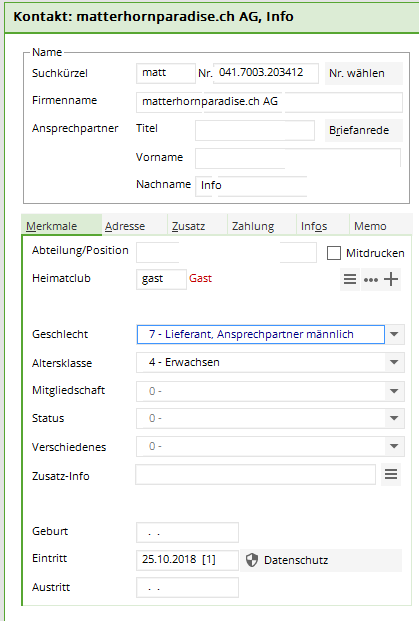The image size is (419, 621).
Task: Open Heimatclub list icon
Action: click(350, 279)
